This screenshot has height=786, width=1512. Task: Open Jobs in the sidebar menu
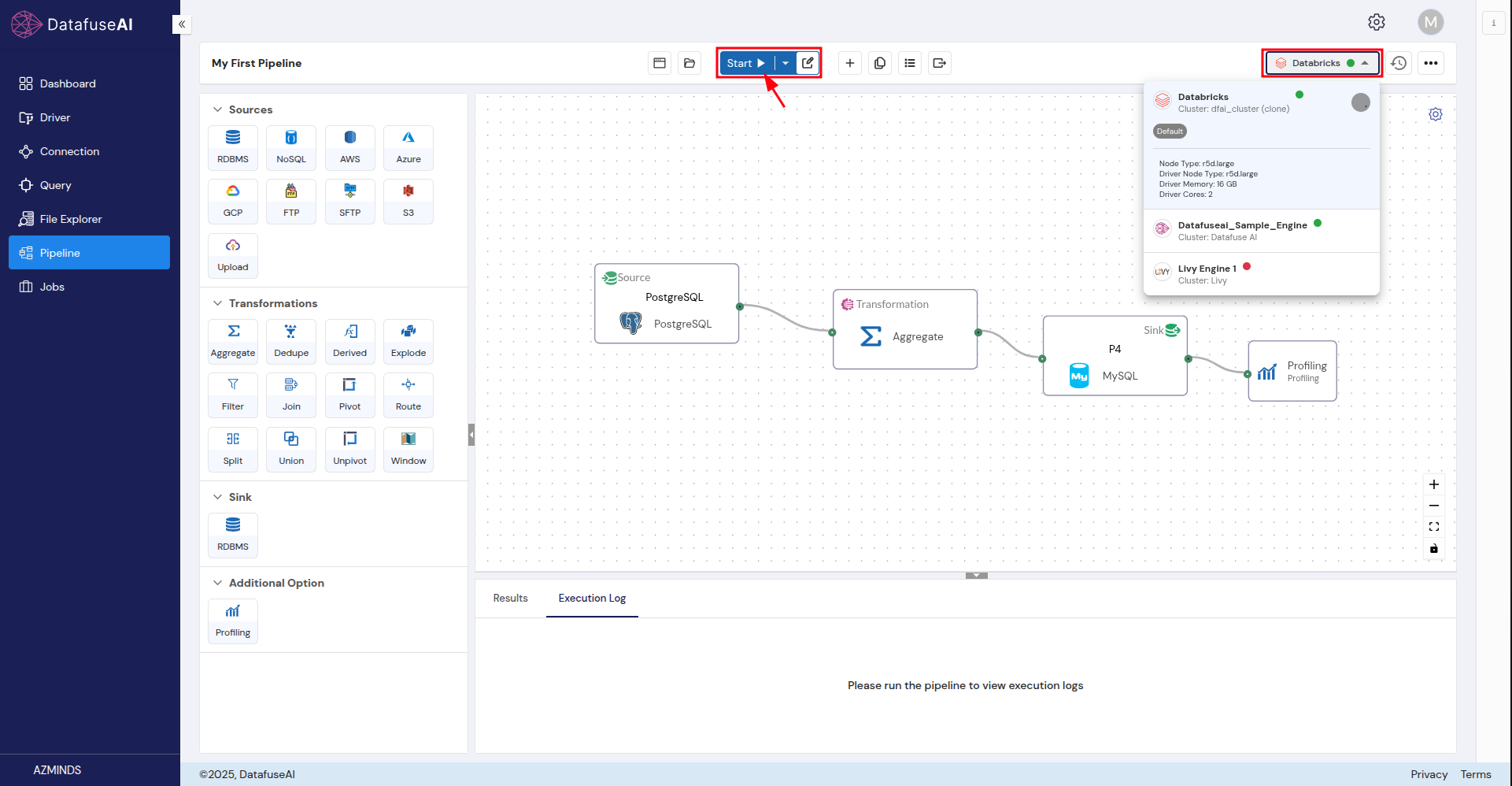point(52,287)
